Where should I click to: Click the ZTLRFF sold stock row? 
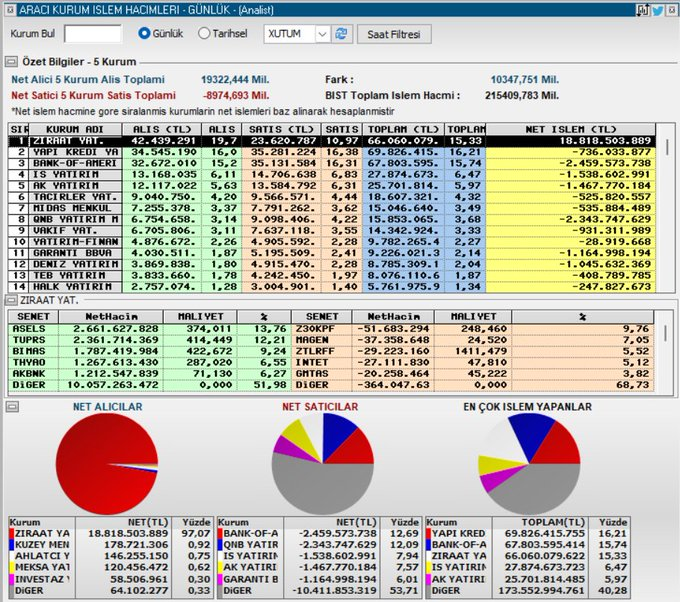tap(473, 351)
